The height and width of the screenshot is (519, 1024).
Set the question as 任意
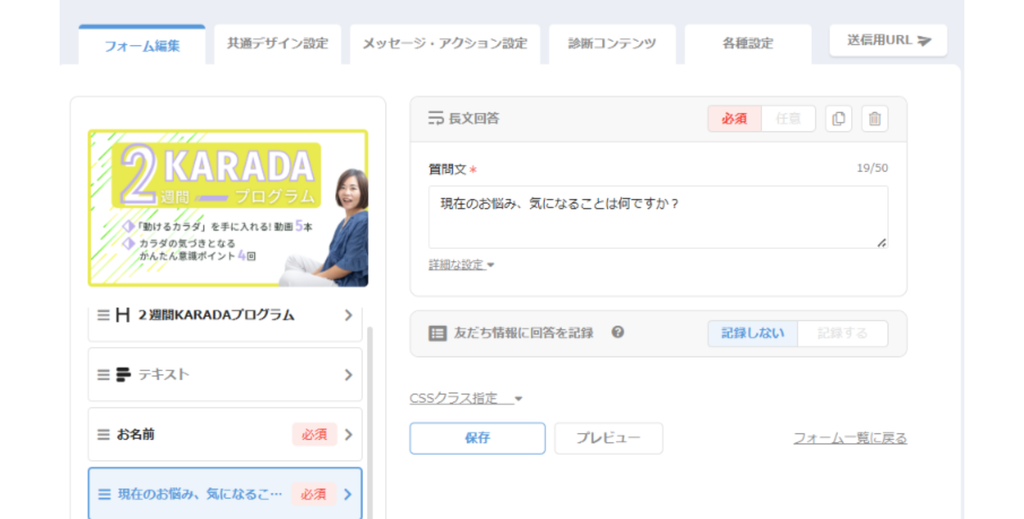[788, 119]
